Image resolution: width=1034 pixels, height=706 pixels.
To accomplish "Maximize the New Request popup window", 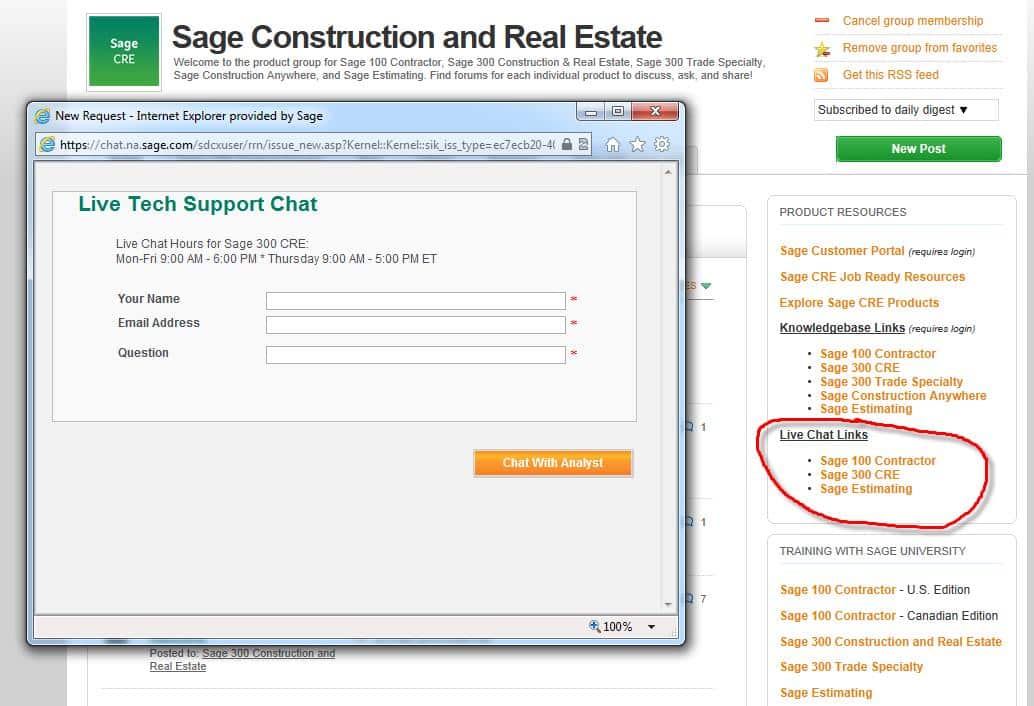I will [618, 111].
